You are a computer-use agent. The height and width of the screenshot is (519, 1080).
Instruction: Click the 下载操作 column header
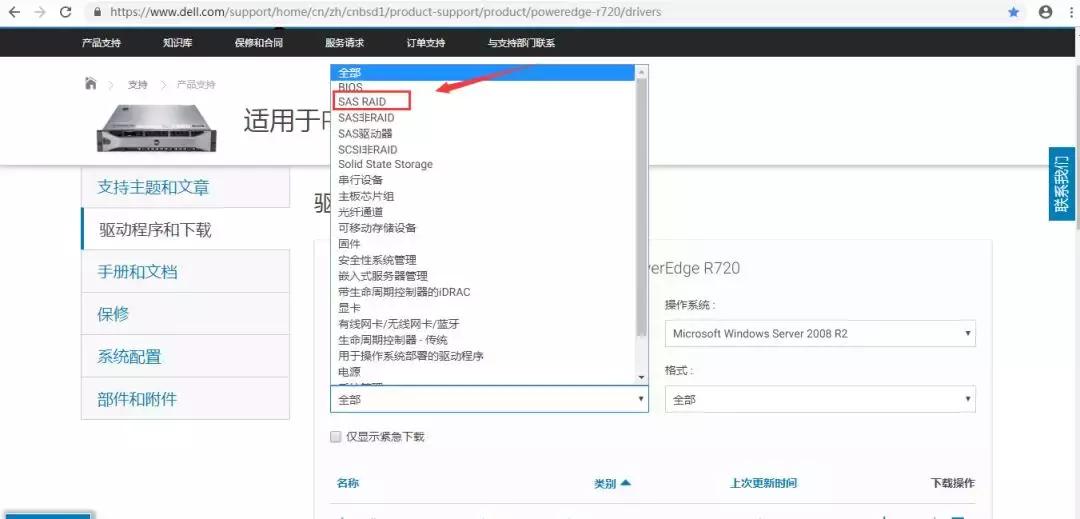pyautogui.click(x=952, y=483)
